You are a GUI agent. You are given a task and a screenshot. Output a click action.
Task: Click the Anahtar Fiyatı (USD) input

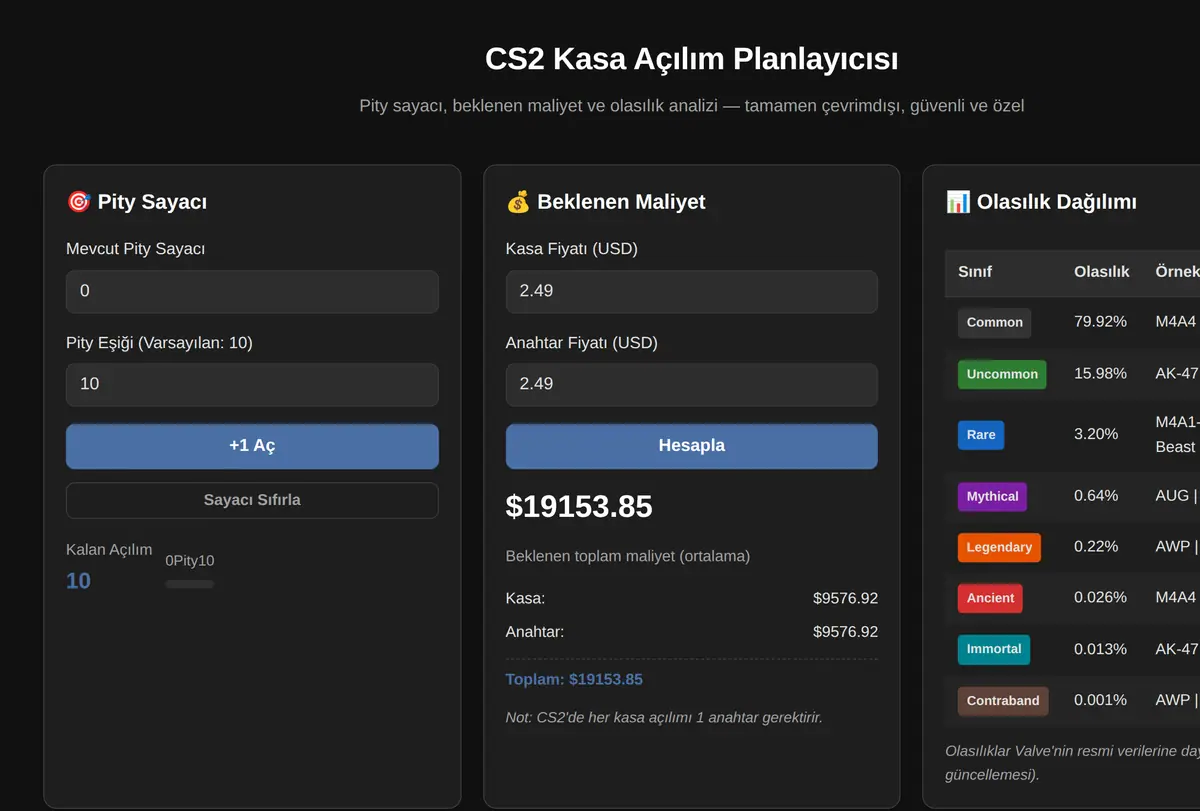pyautogui.click(x=692, y=384)
